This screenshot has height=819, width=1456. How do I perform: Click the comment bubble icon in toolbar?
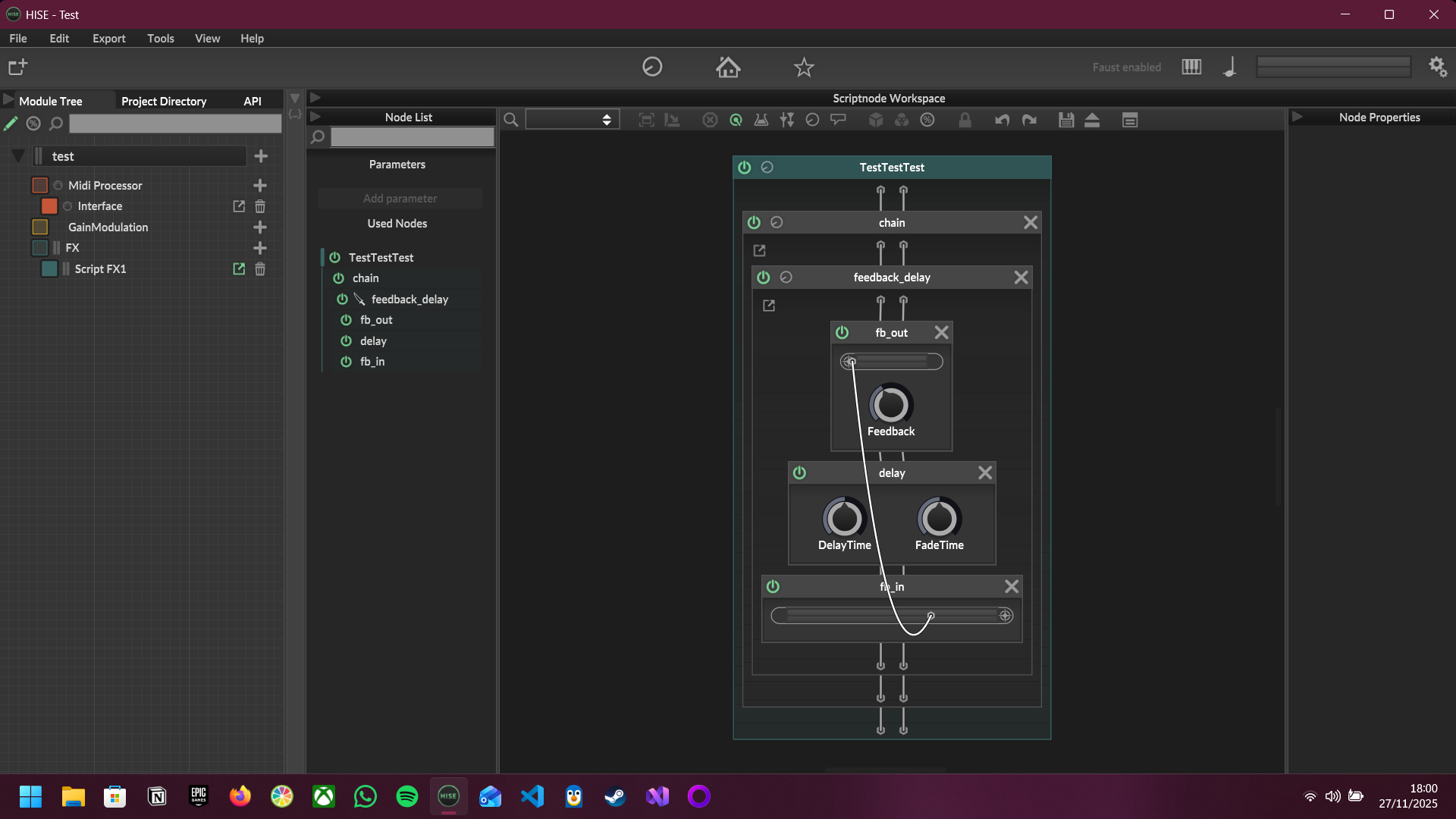[838, 120]
